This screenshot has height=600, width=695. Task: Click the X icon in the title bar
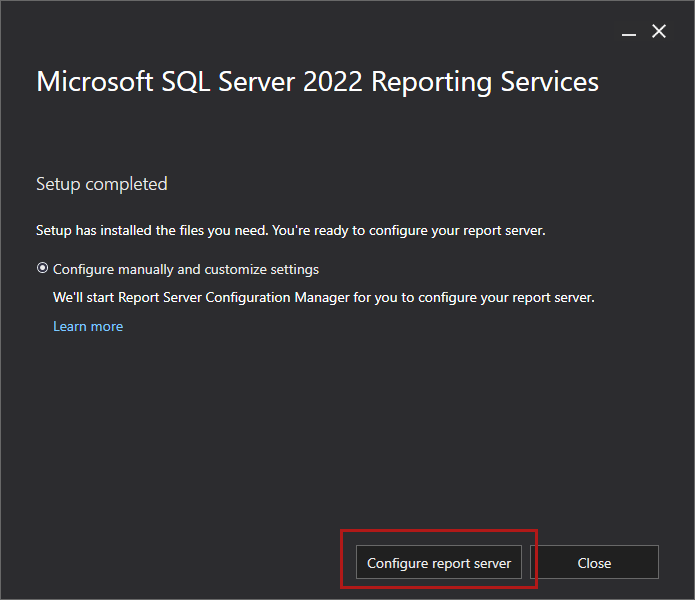(x=659, y=32)
